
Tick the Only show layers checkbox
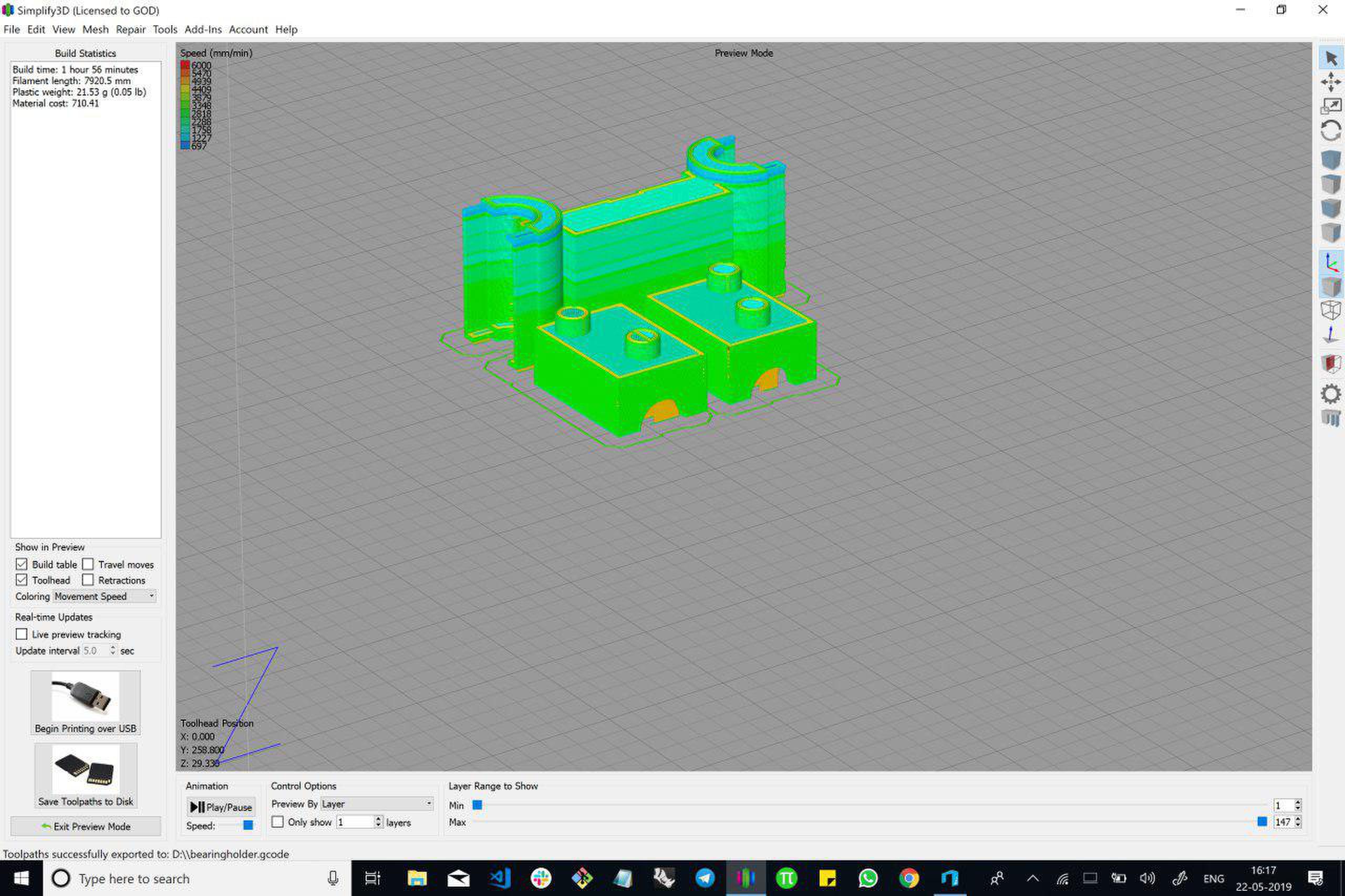point(278,822)
